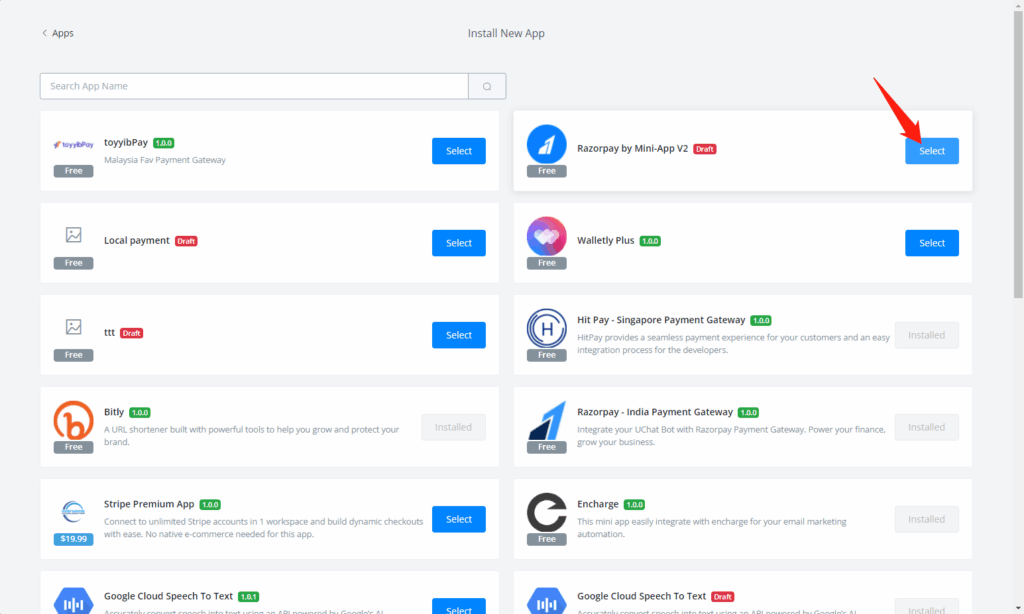This screenshot has width=1024, height=614.
Task: Click the Walletly Plus heart logo
Action: (x=546, y=236)
